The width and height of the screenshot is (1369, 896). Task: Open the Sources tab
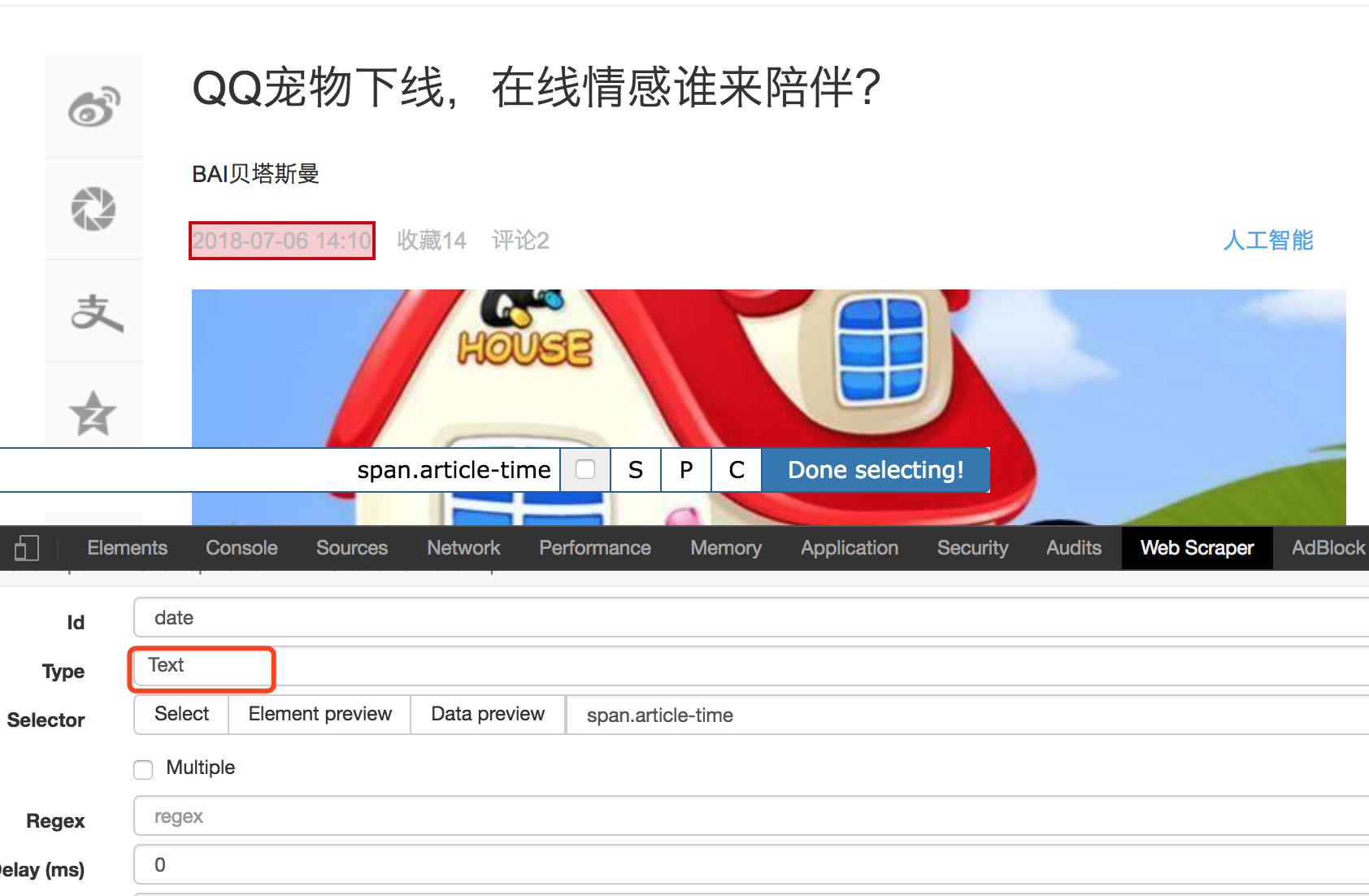(352, 548)
